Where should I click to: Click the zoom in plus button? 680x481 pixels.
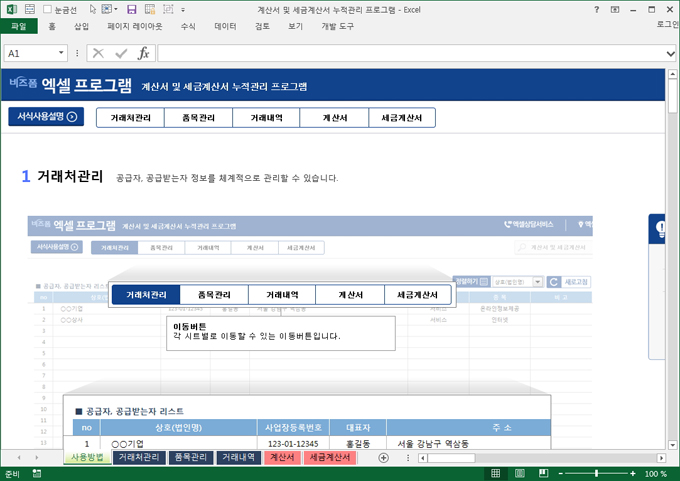coord(634,474)
